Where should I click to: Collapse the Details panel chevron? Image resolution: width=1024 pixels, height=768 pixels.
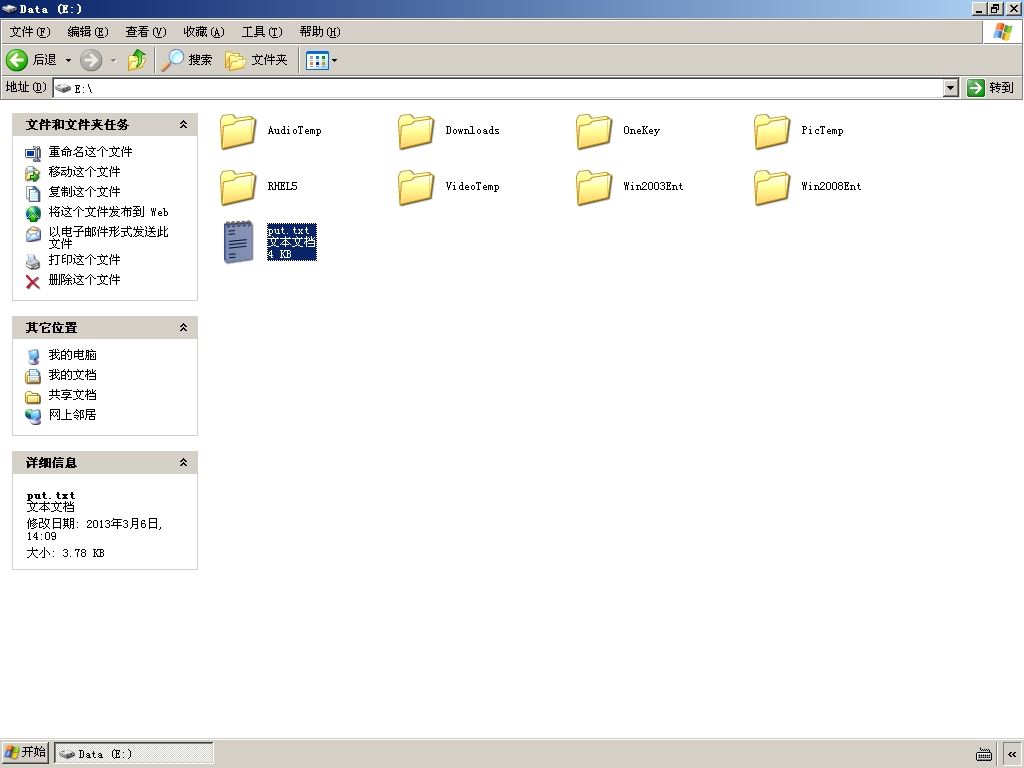[x=184, y=462]
